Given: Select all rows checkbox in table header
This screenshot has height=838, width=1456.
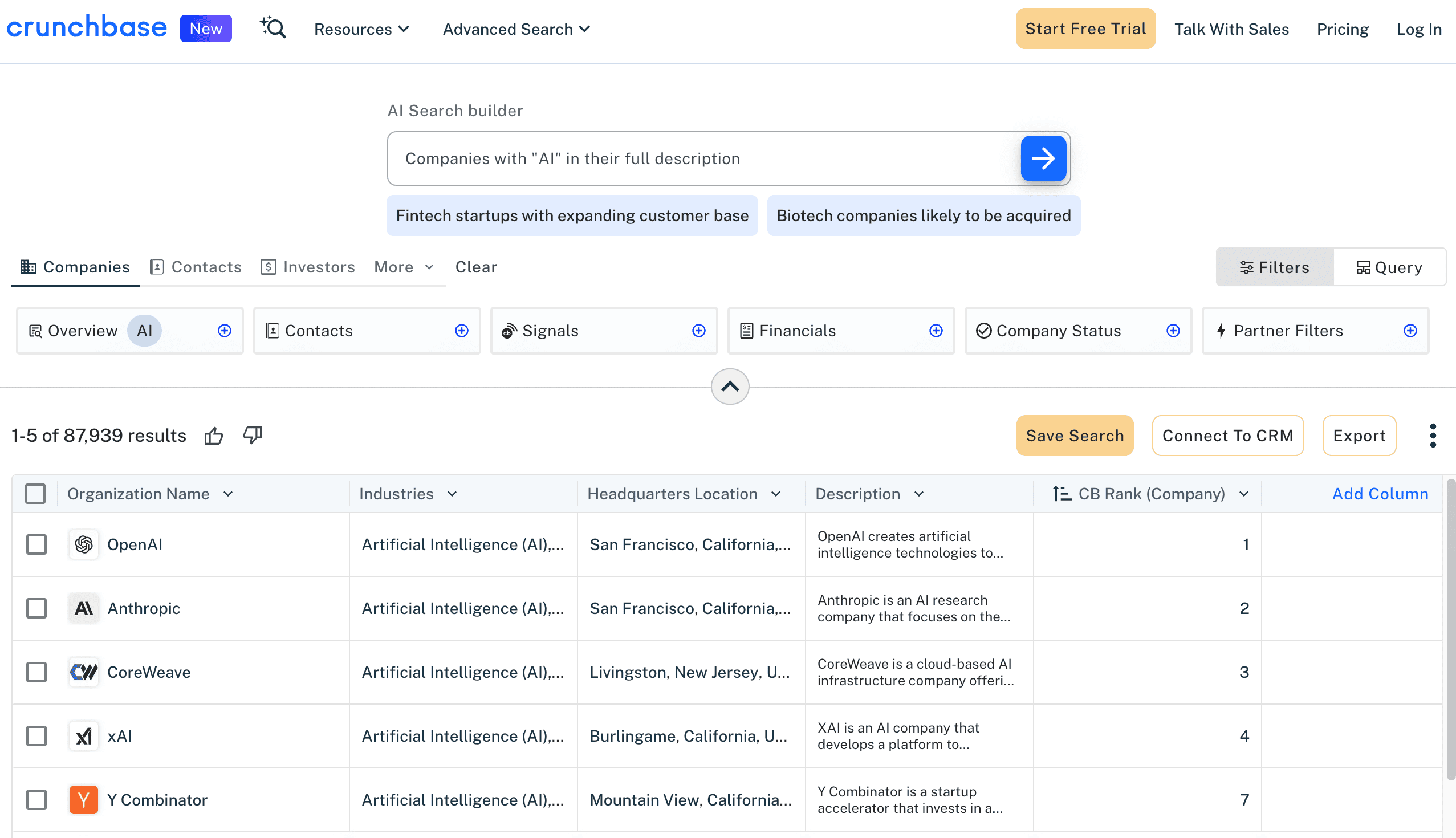Looking at the screenshot, I should (35, 494).
